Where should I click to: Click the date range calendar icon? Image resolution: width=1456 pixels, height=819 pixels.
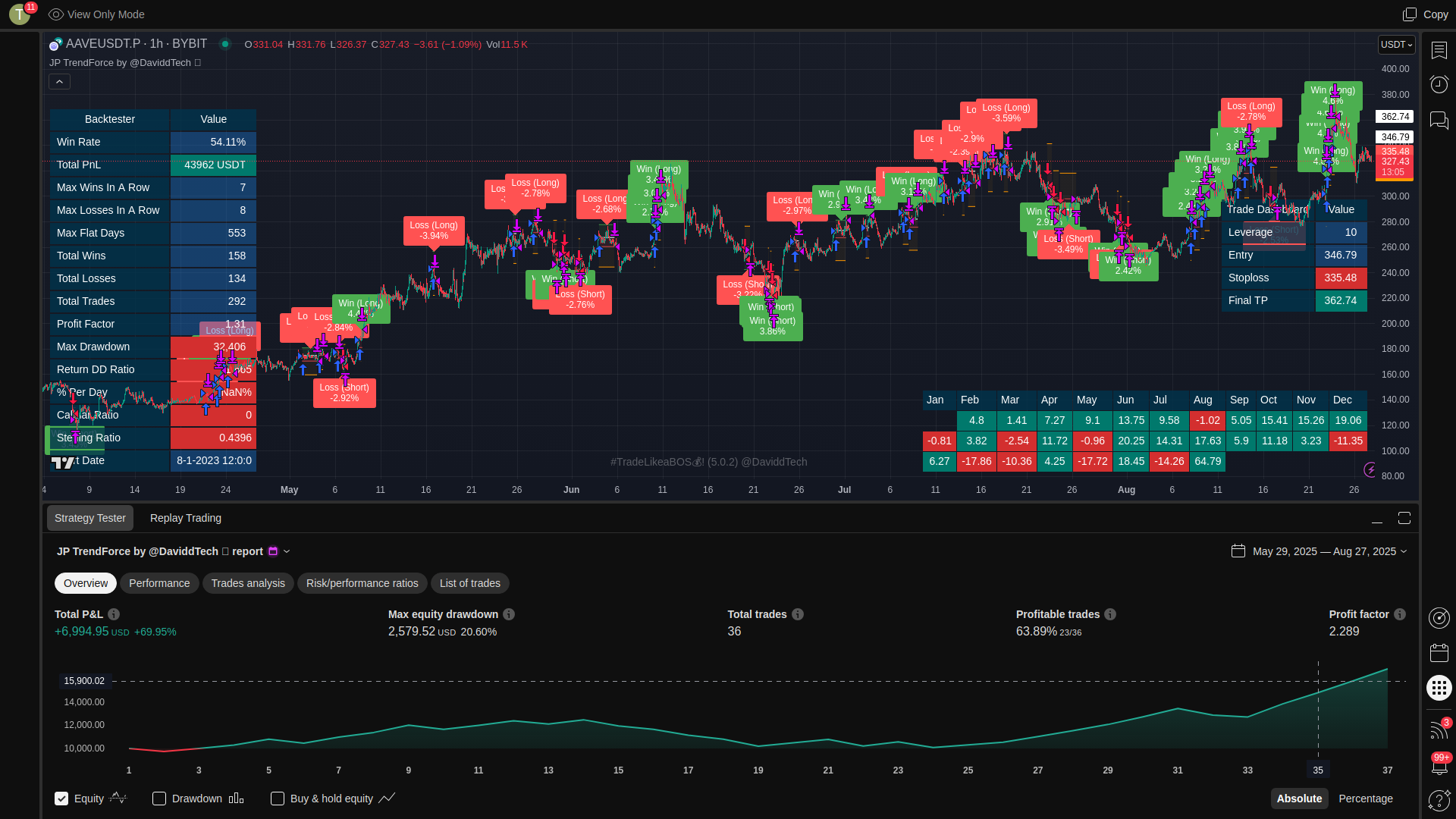point(1238,551)
